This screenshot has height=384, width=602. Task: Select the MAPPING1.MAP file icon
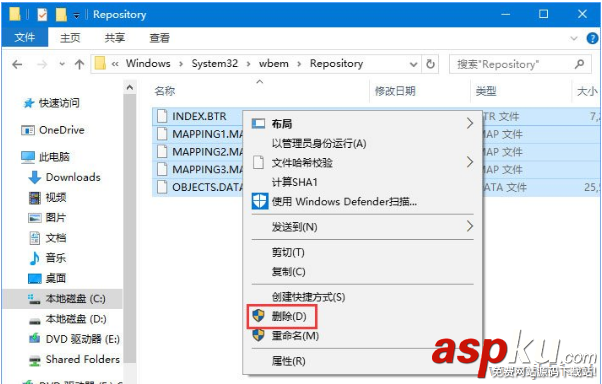162,134
